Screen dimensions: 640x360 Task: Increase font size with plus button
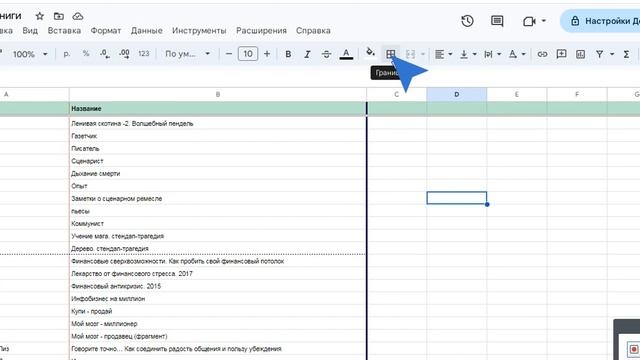point(267,54)
